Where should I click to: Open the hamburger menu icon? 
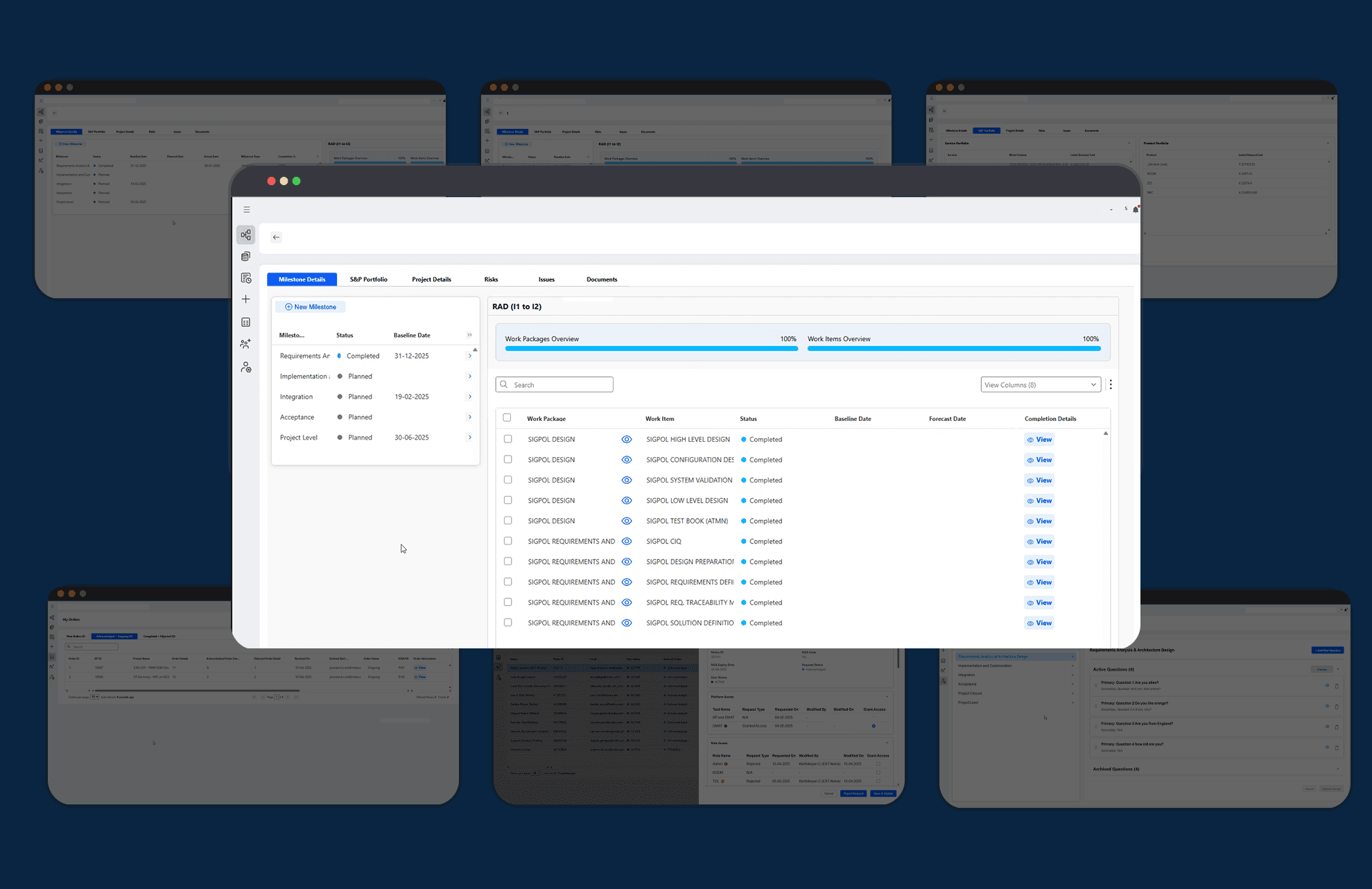click(x=246, y=209)
